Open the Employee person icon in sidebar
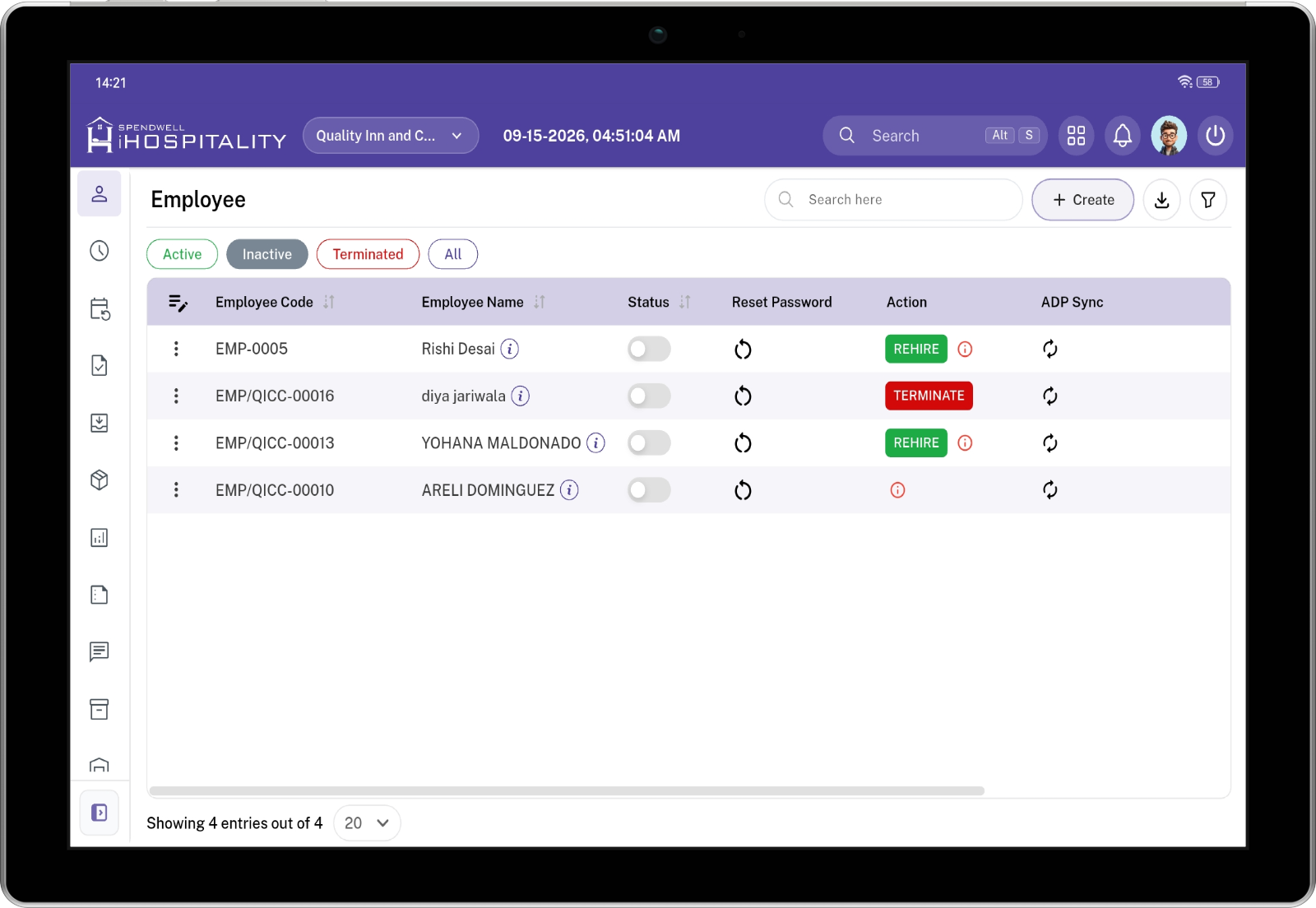Screen dimensions: 1316x908 (100, 194)
